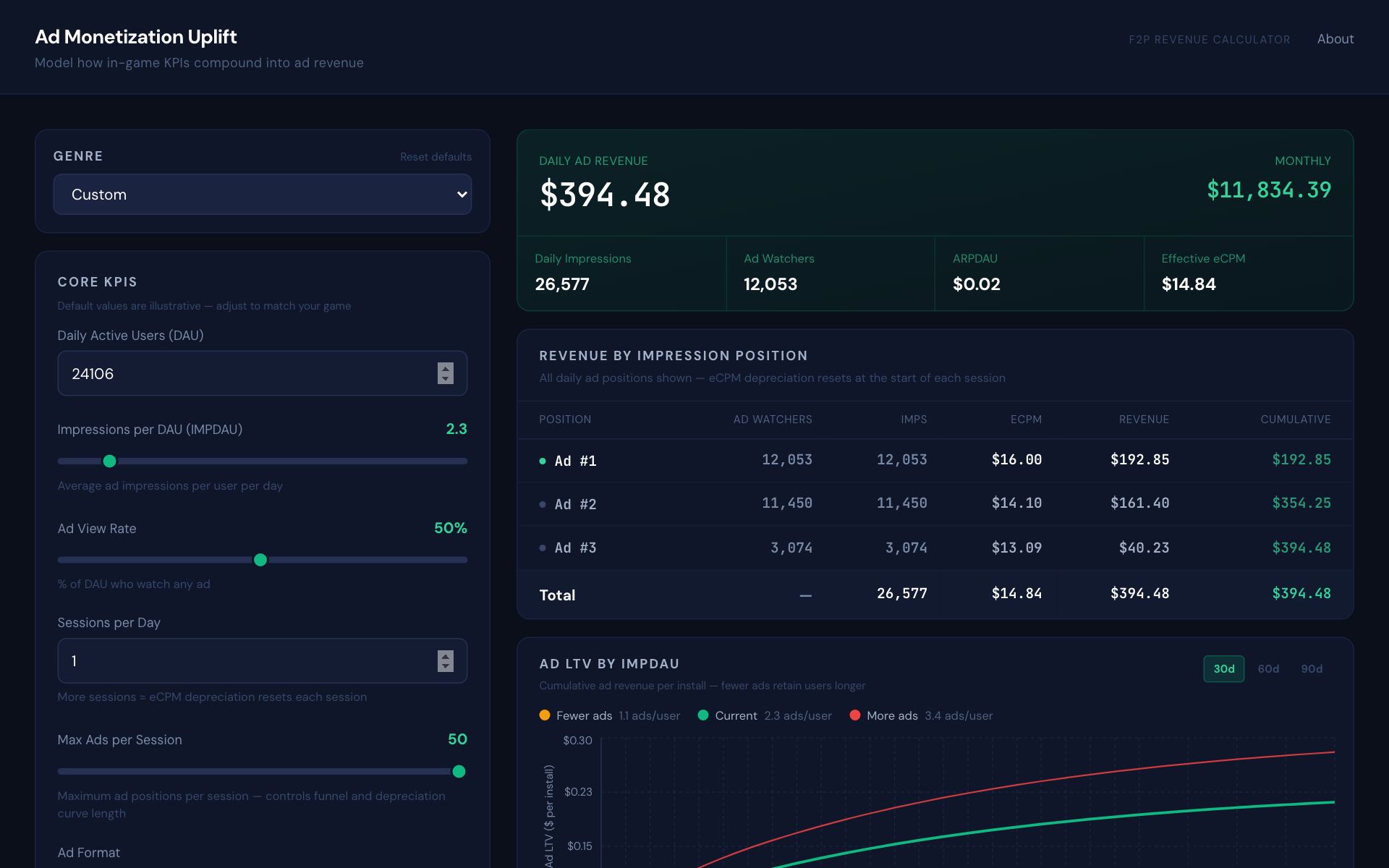1389x868 pixels.
Task: Increase Sessions per Day with up arrow
Action: click(x=446, y=655)
